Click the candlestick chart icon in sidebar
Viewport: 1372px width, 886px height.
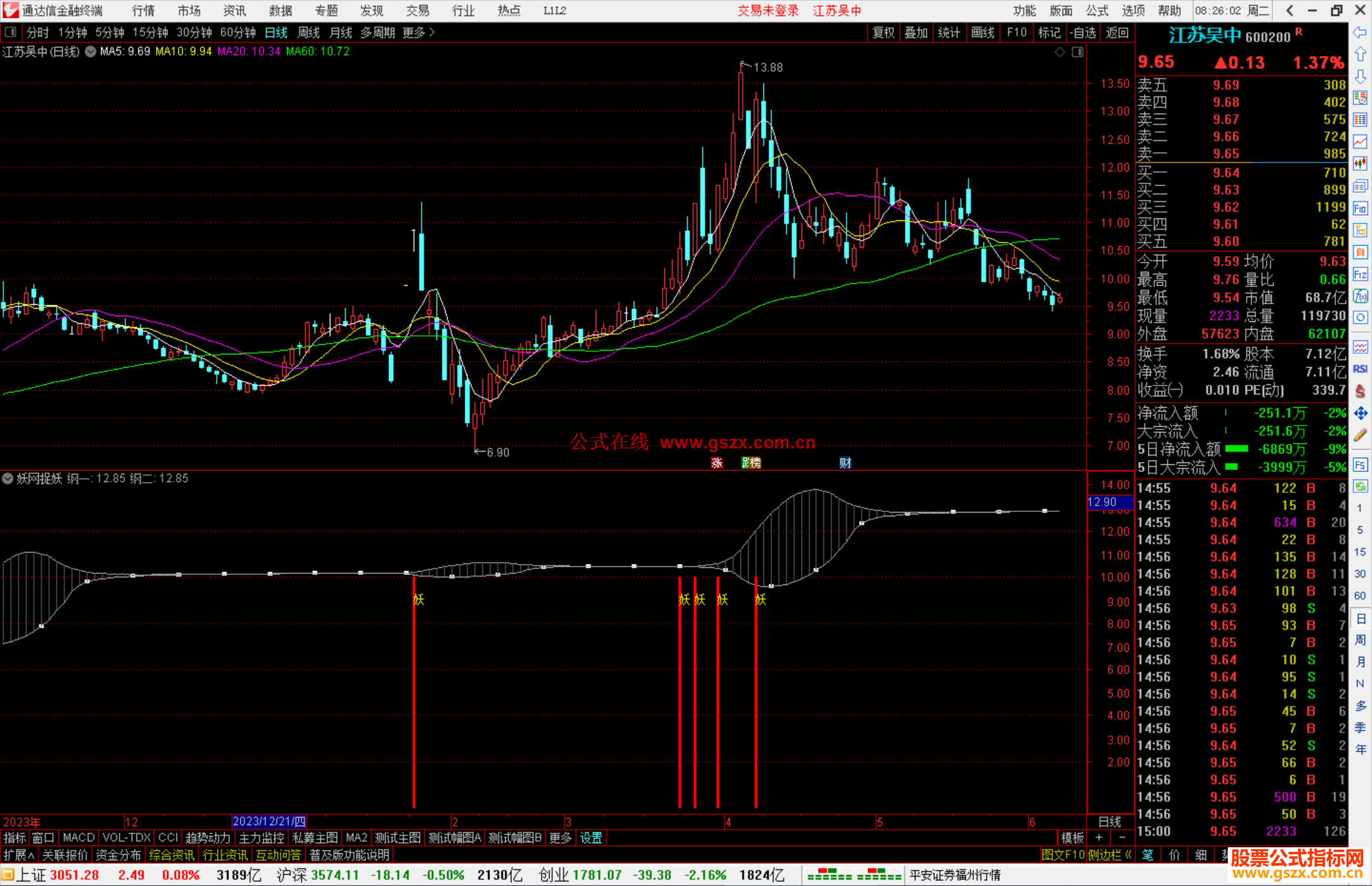[1360, 164]
